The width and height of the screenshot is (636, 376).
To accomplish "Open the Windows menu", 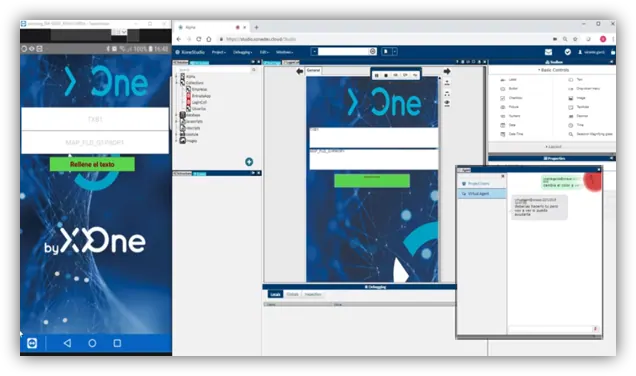I will pos(285,52).
